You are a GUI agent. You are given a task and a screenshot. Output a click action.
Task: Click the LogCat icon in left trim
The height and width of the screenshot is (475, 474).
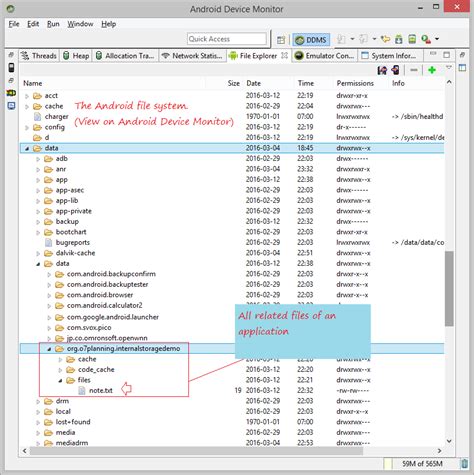[x=11, y=93]
